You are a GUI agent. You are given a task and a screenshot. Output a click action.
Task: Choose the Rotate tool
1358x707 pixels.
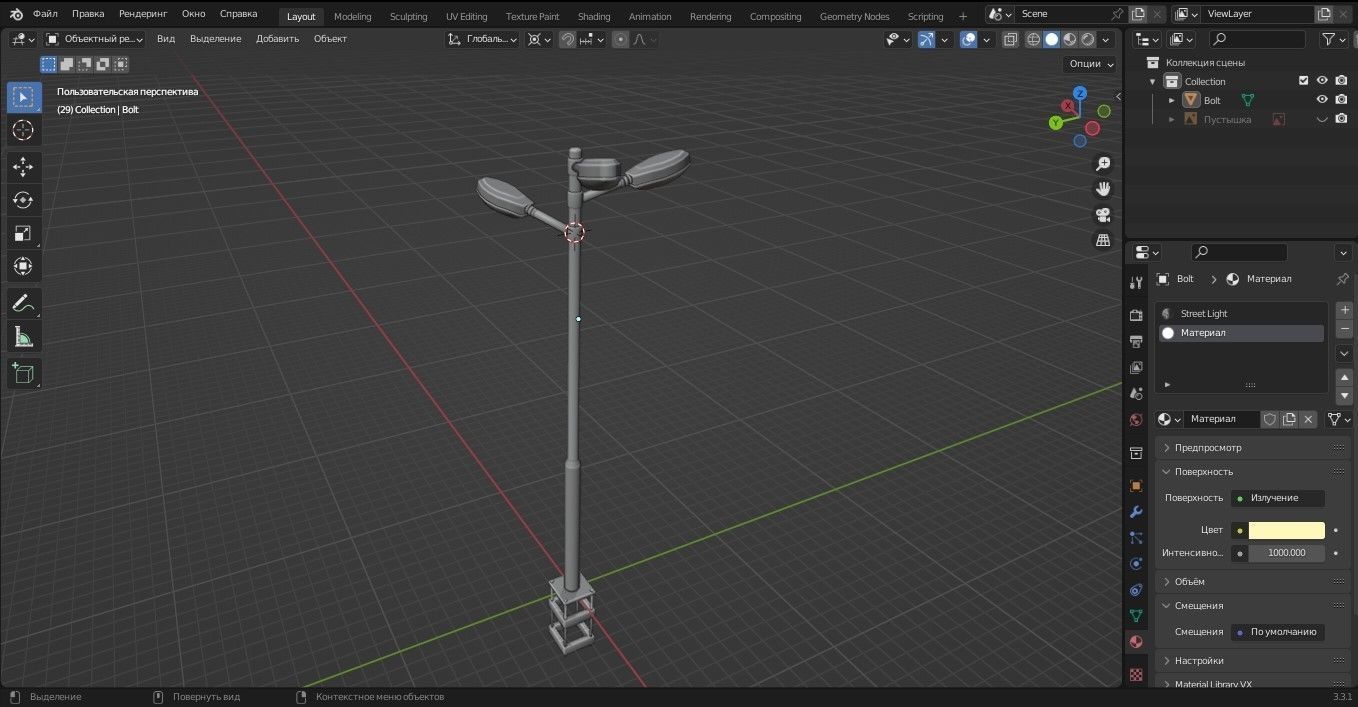[23, 200]
